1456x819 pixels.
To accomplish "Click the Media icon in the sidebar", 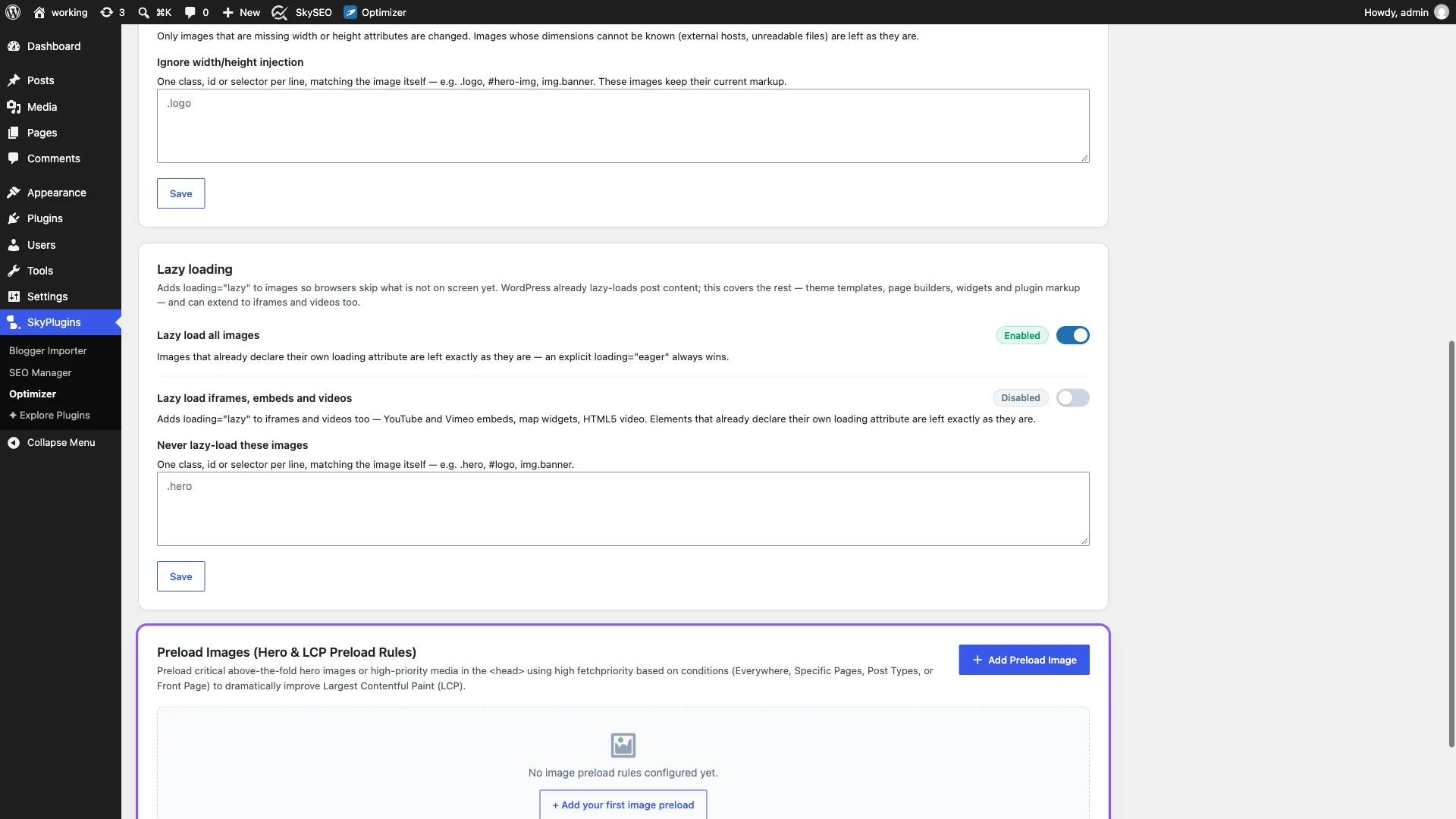I will point(14,107).
